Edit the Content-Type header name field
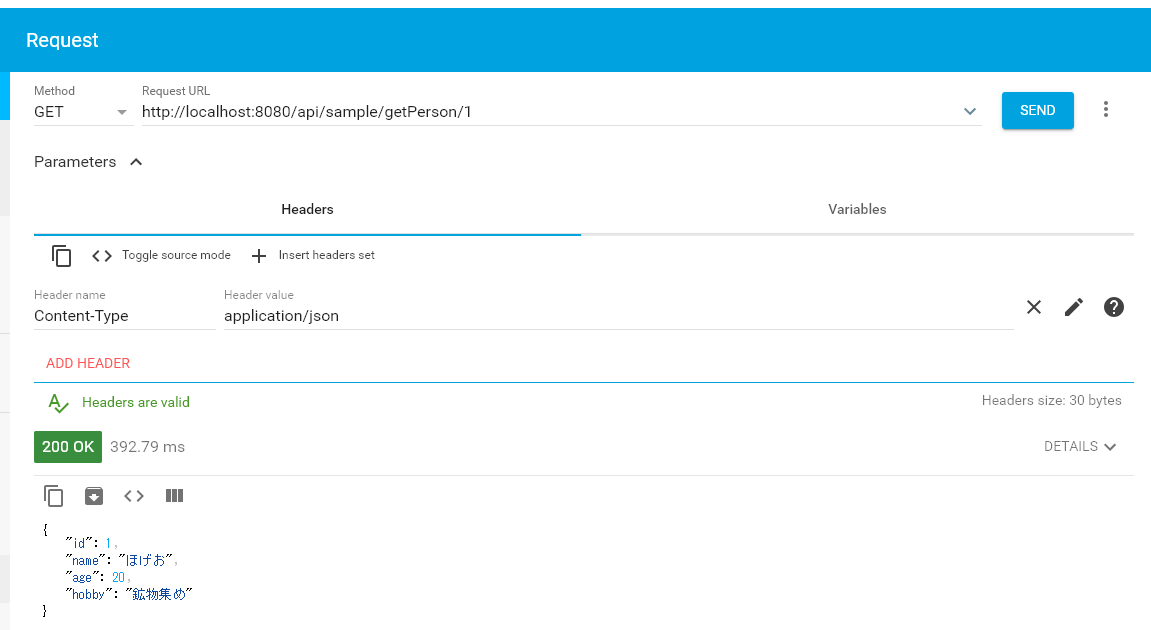Viewport: 1151px width, 630px height. [124, 316]
